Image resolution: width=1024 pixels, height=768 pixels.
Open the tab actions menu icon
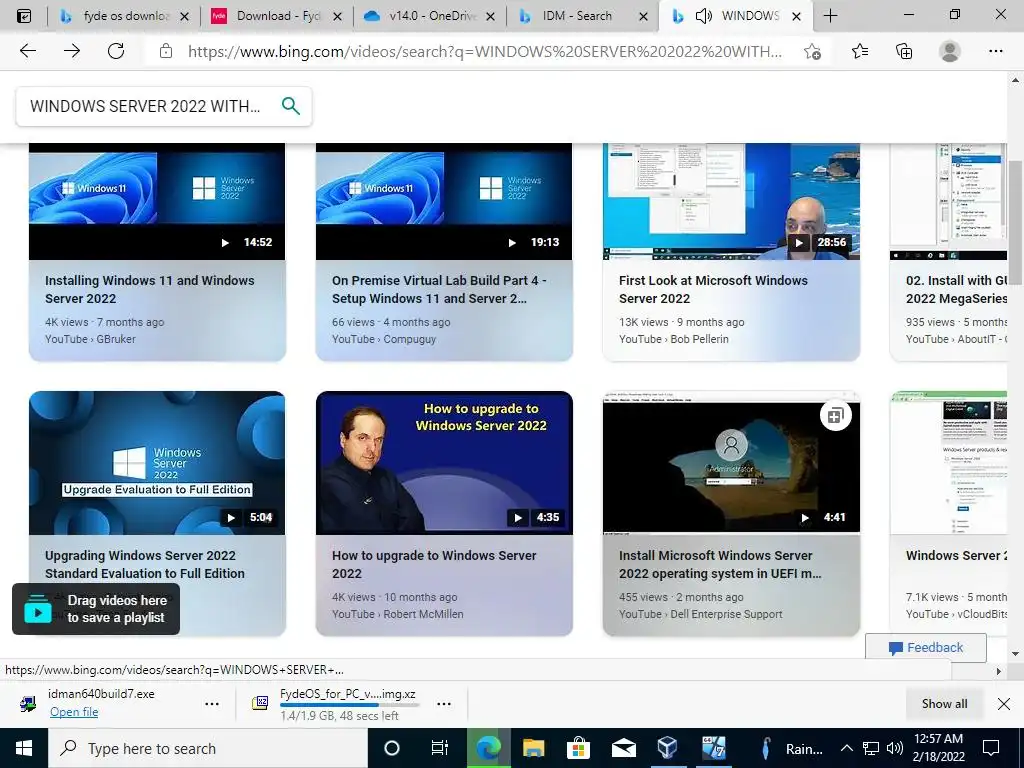tap(24, 16)
